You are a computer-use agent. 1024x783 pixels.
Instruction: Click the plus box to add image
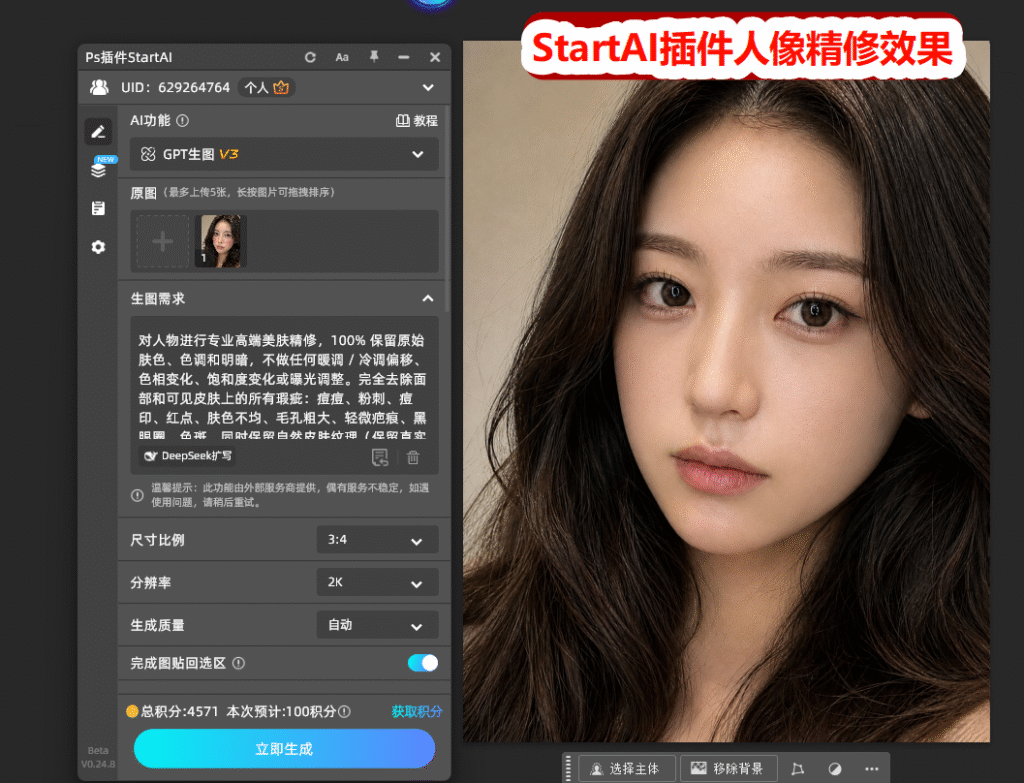pyautogui.click(x=163, y=242)
